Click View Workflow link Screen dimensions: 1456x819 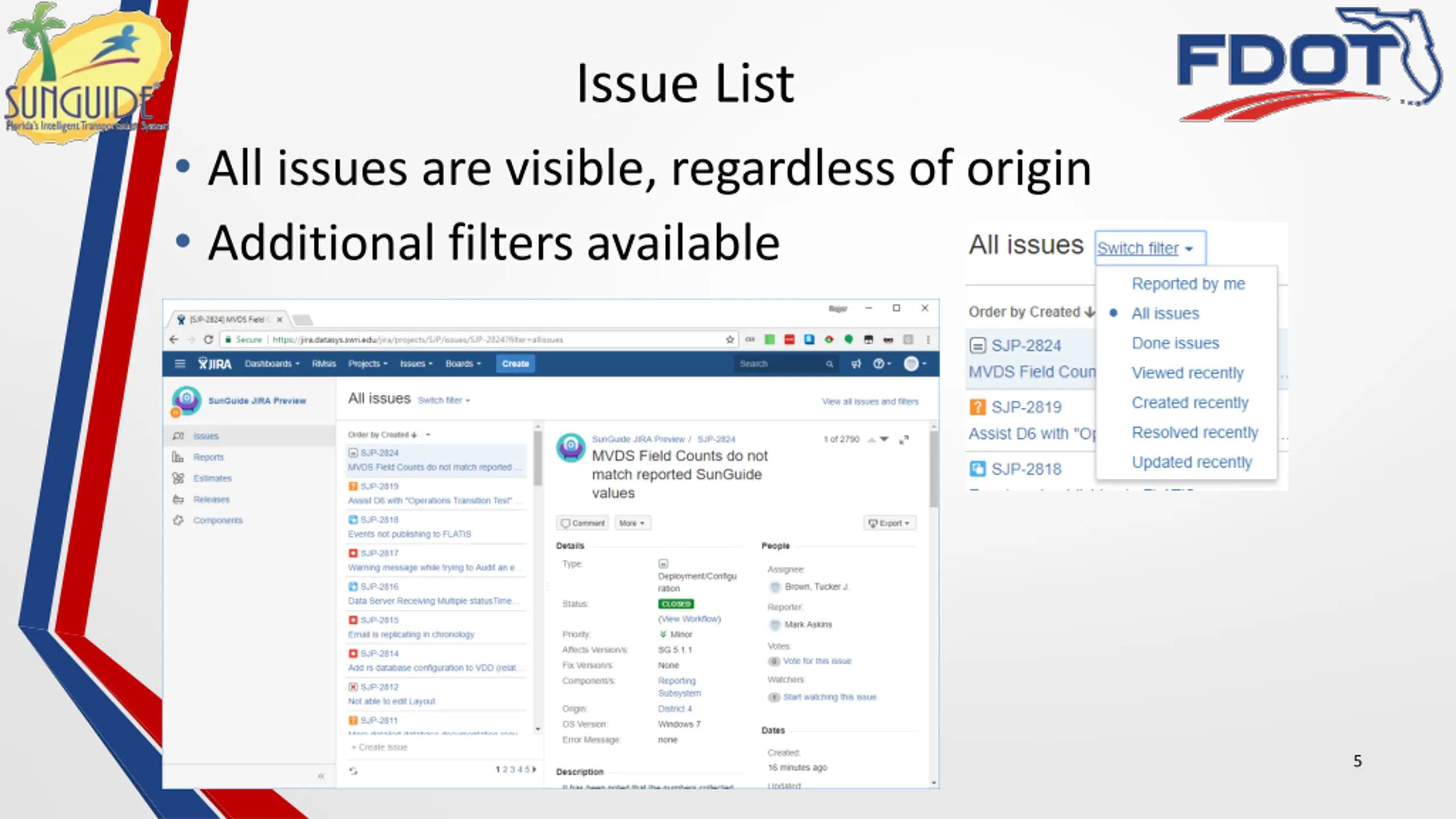pyautogui.click(x=689, y=619)
